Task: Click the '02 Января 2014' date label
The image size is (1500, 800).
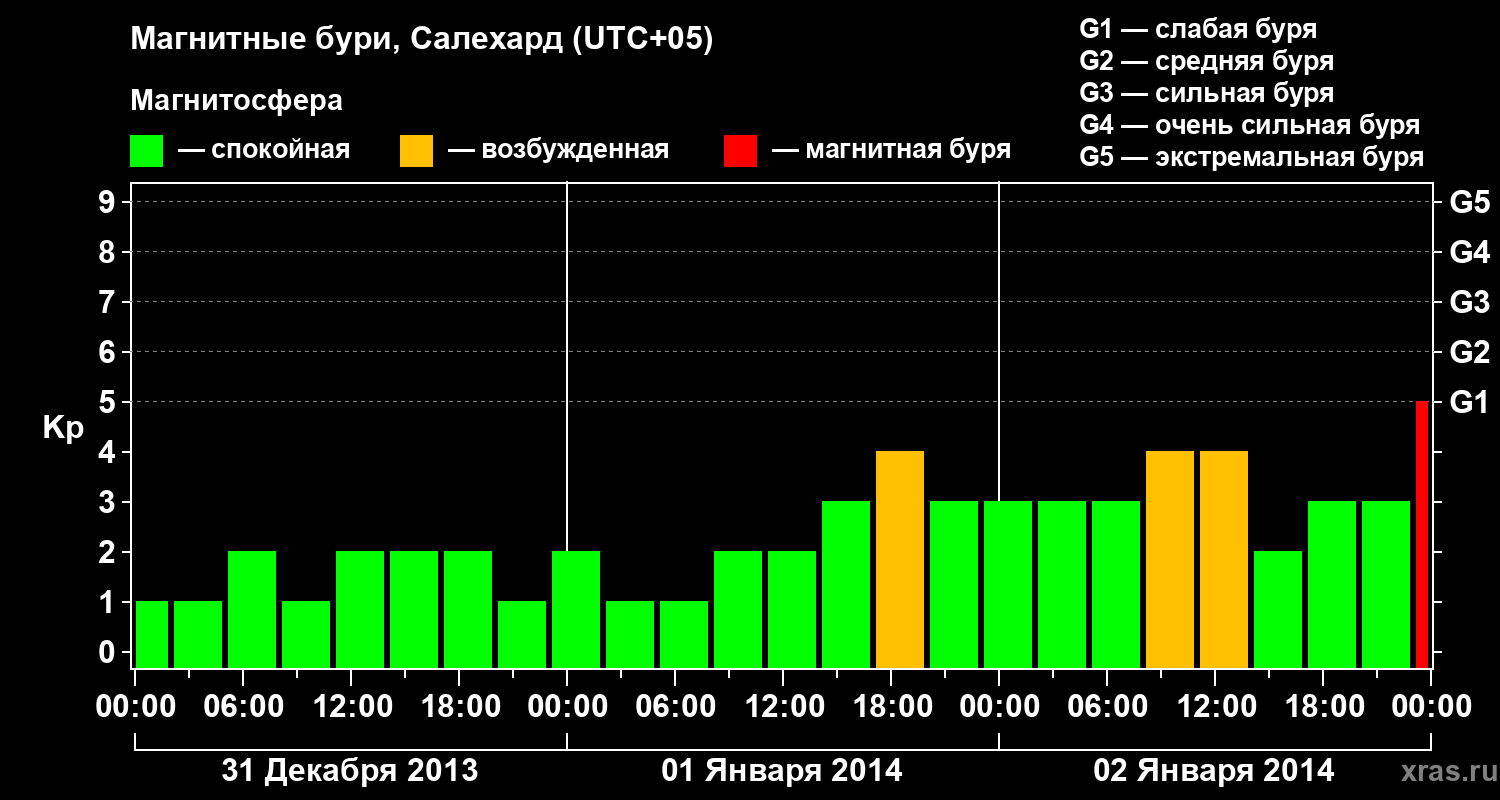Action: coord(1214,771)
